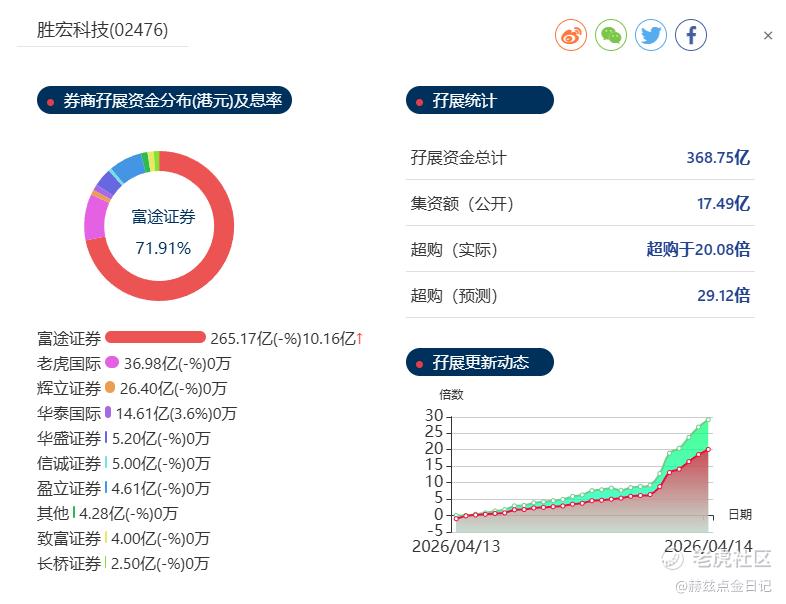Click the 2026/04/14 date axis label
Viewport: 786px width, 604px height.
click(x=708, y=546)
